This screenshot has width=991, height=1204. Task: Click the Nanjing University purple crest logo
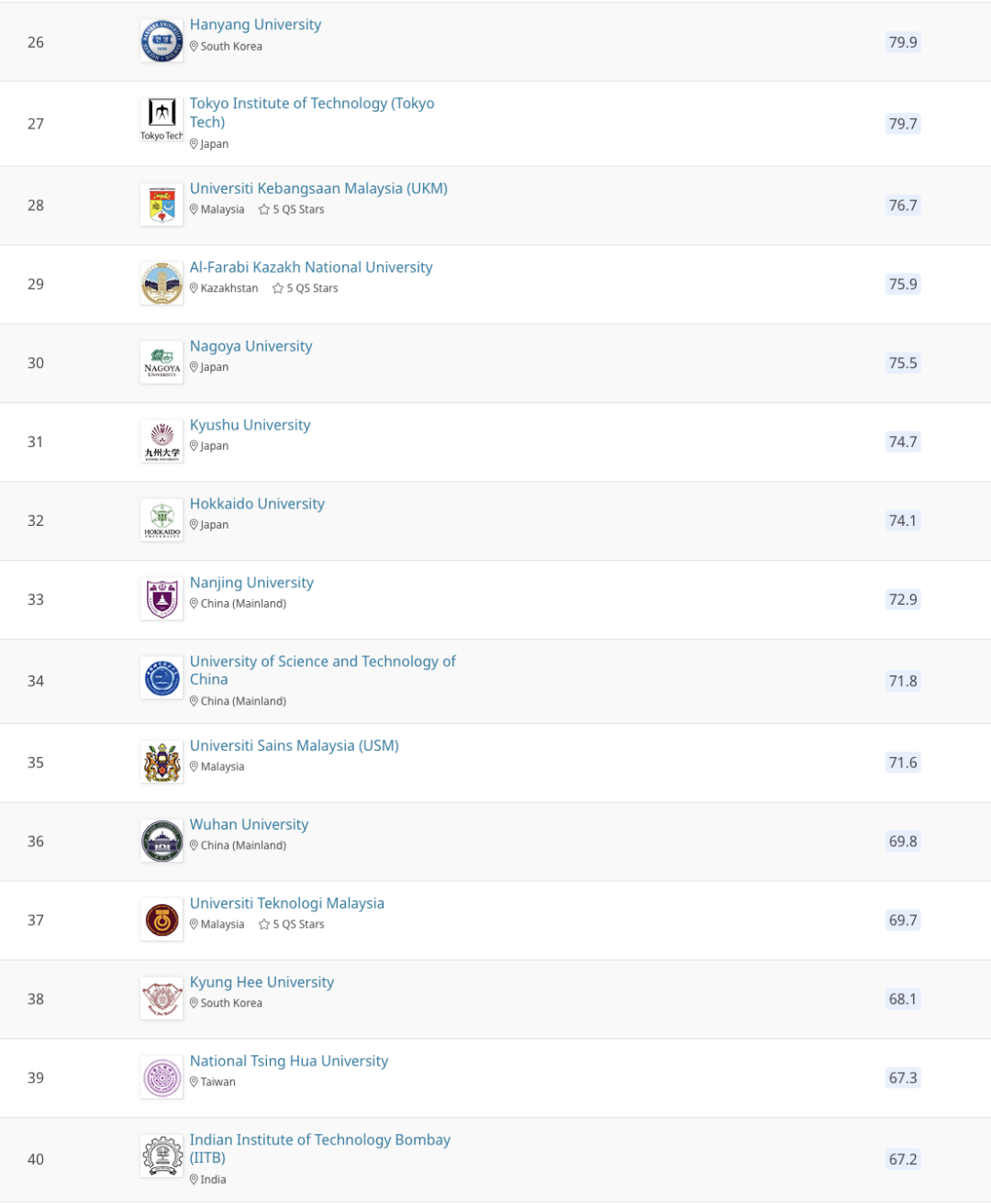tap(161, 599)
